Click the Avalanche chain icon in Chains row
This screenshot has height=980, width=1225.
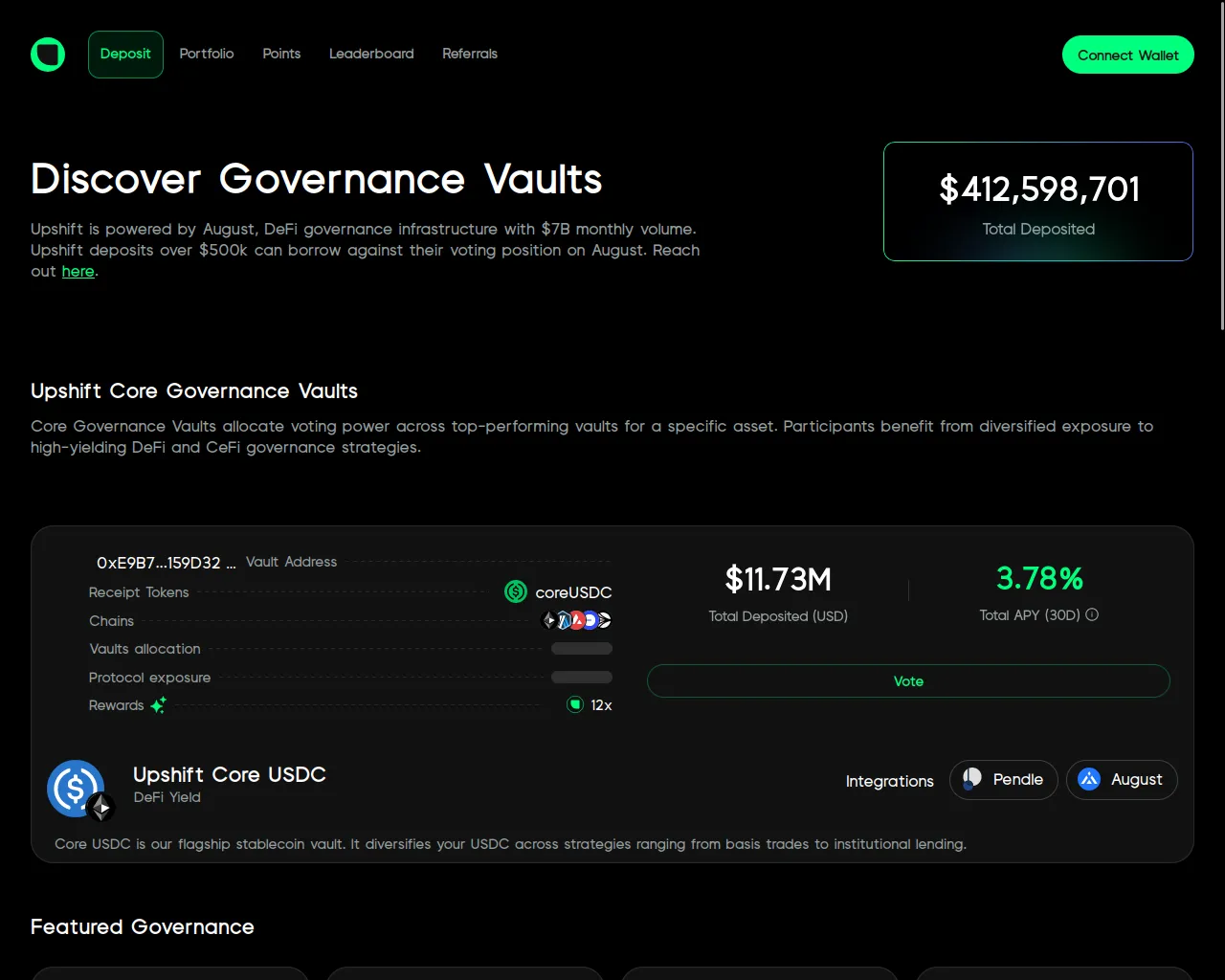click(577, 620)
